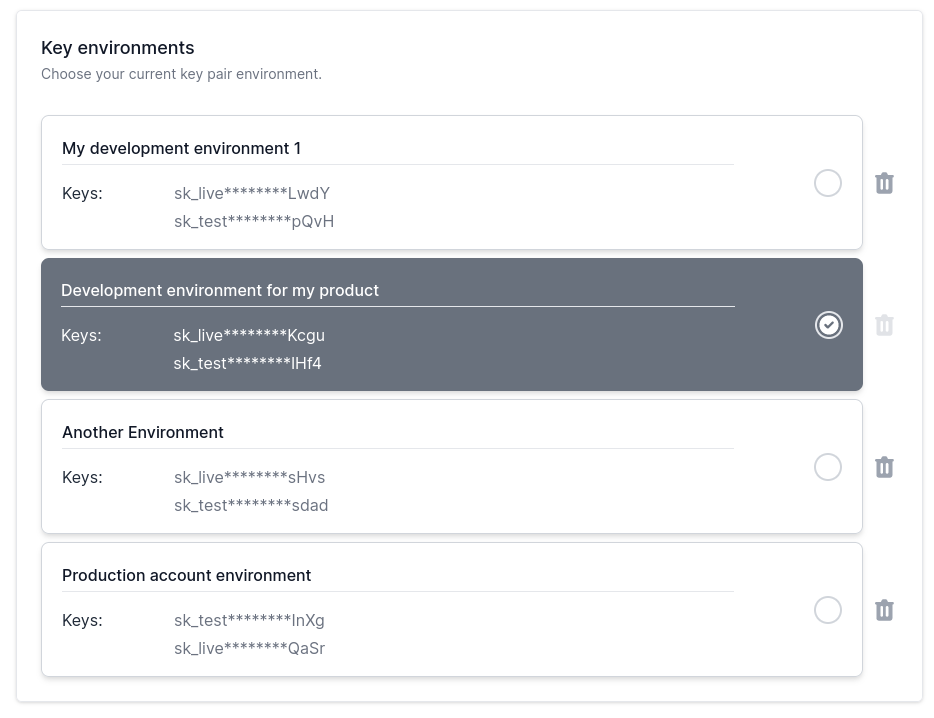Image resolution: width=934 pixels, height=718 pixels.
Task: Delete My development environment 1 via trash icon
Action: click(884, 183)
